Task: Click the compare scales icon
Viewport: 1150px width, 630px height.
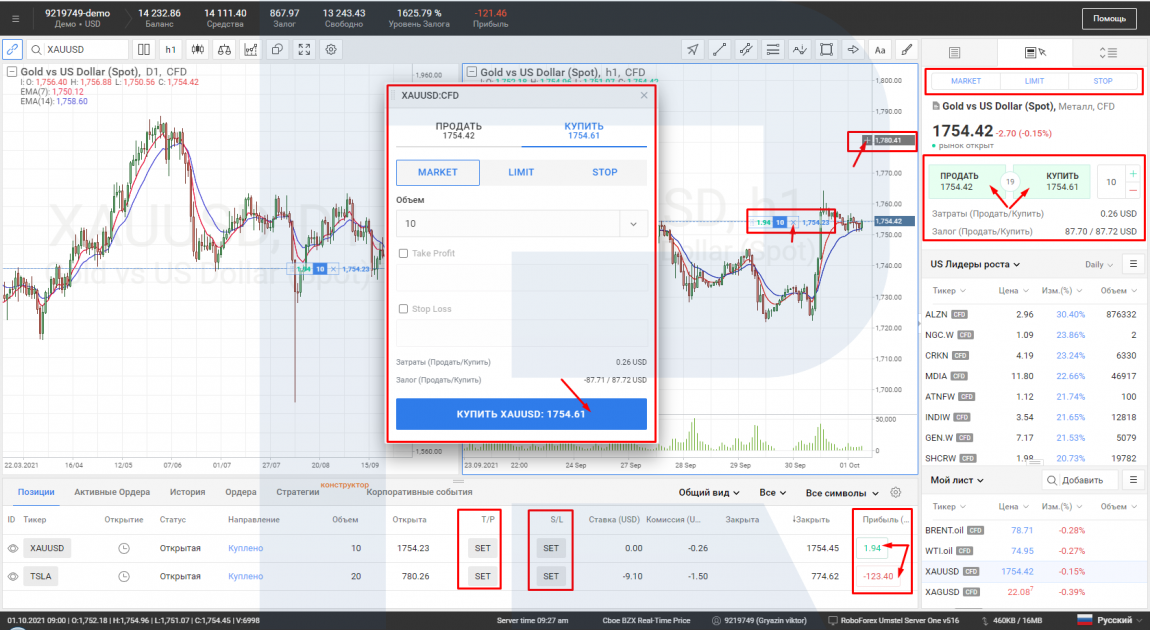Action: click(x=224, y=49)
